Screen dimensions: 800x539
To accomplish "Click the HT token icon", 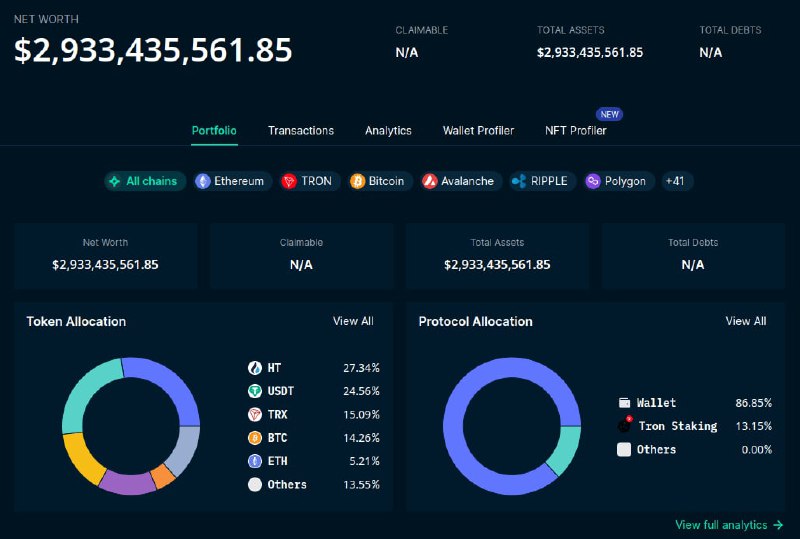I will (255, 368).
